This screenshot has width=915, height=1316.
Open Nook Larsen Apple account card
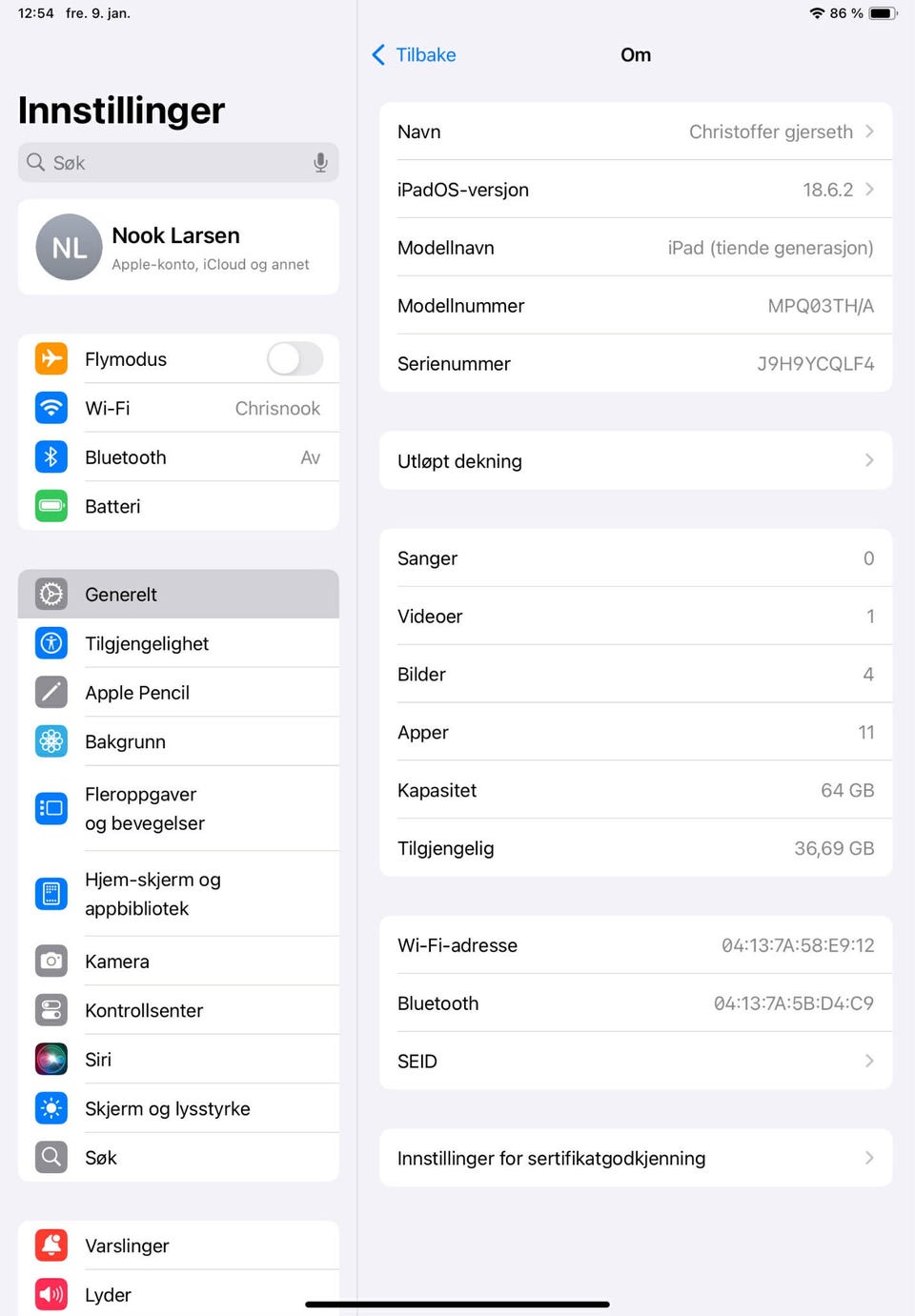(x=178, y=247)
